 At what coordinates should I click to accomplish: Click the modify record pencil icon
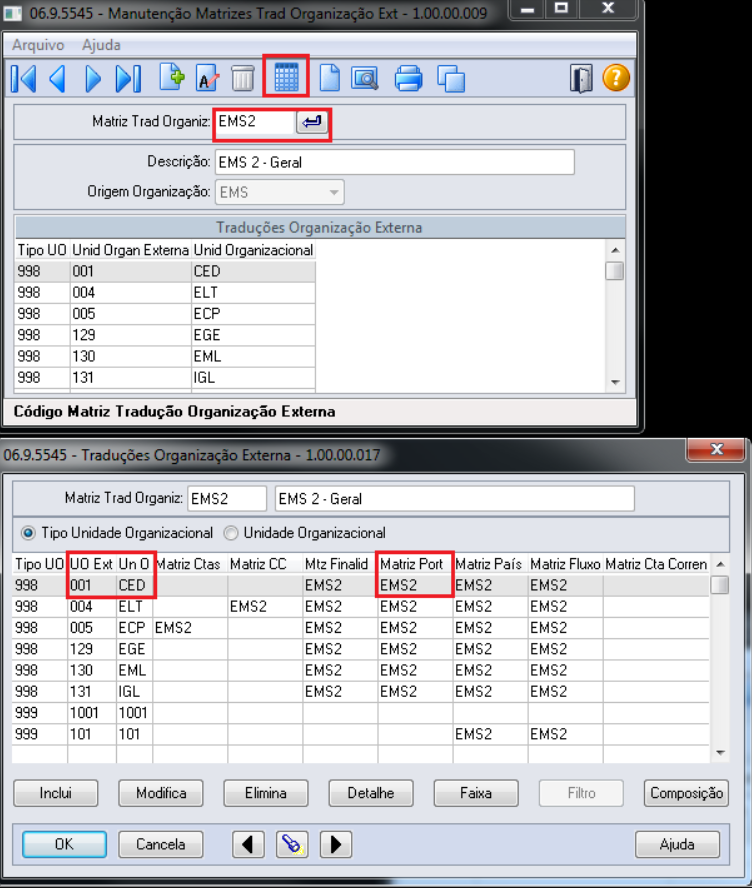pyautogui.click(x=207, y=78)
